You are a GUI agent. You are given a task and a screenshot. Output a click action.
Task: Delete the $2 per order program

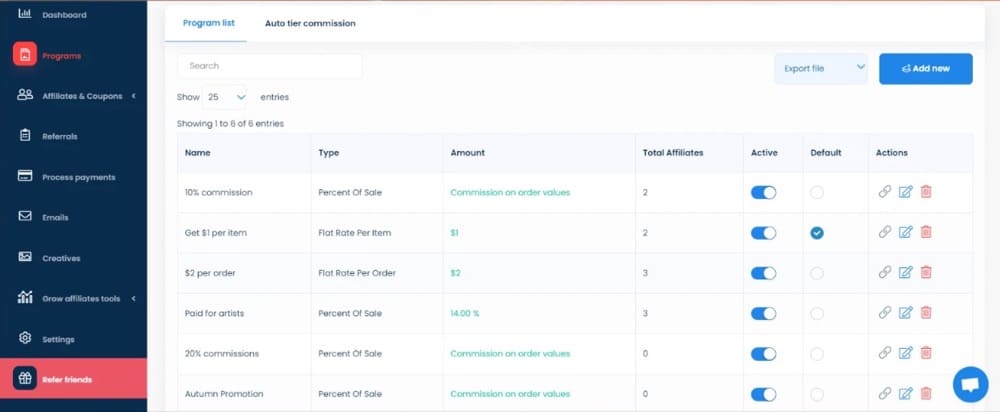coord(926,272)
